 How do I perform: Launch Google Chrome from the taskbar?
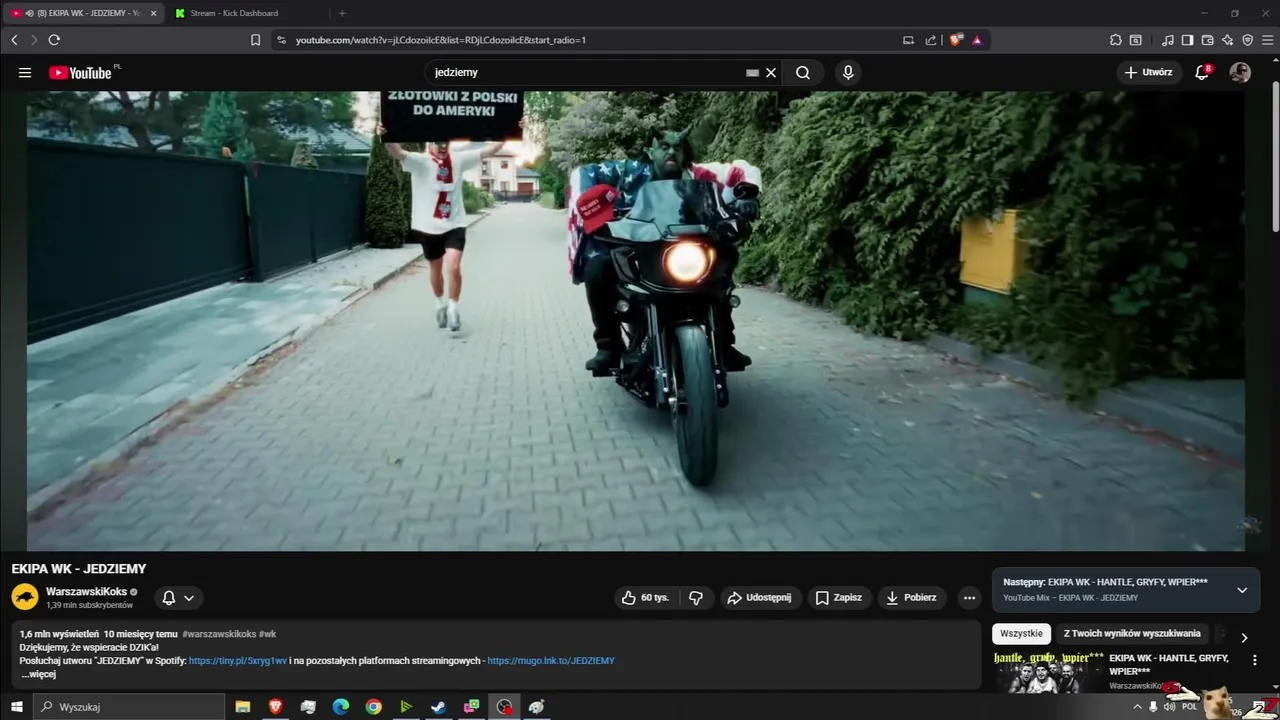pyautogui.click(x=373, y=707)
